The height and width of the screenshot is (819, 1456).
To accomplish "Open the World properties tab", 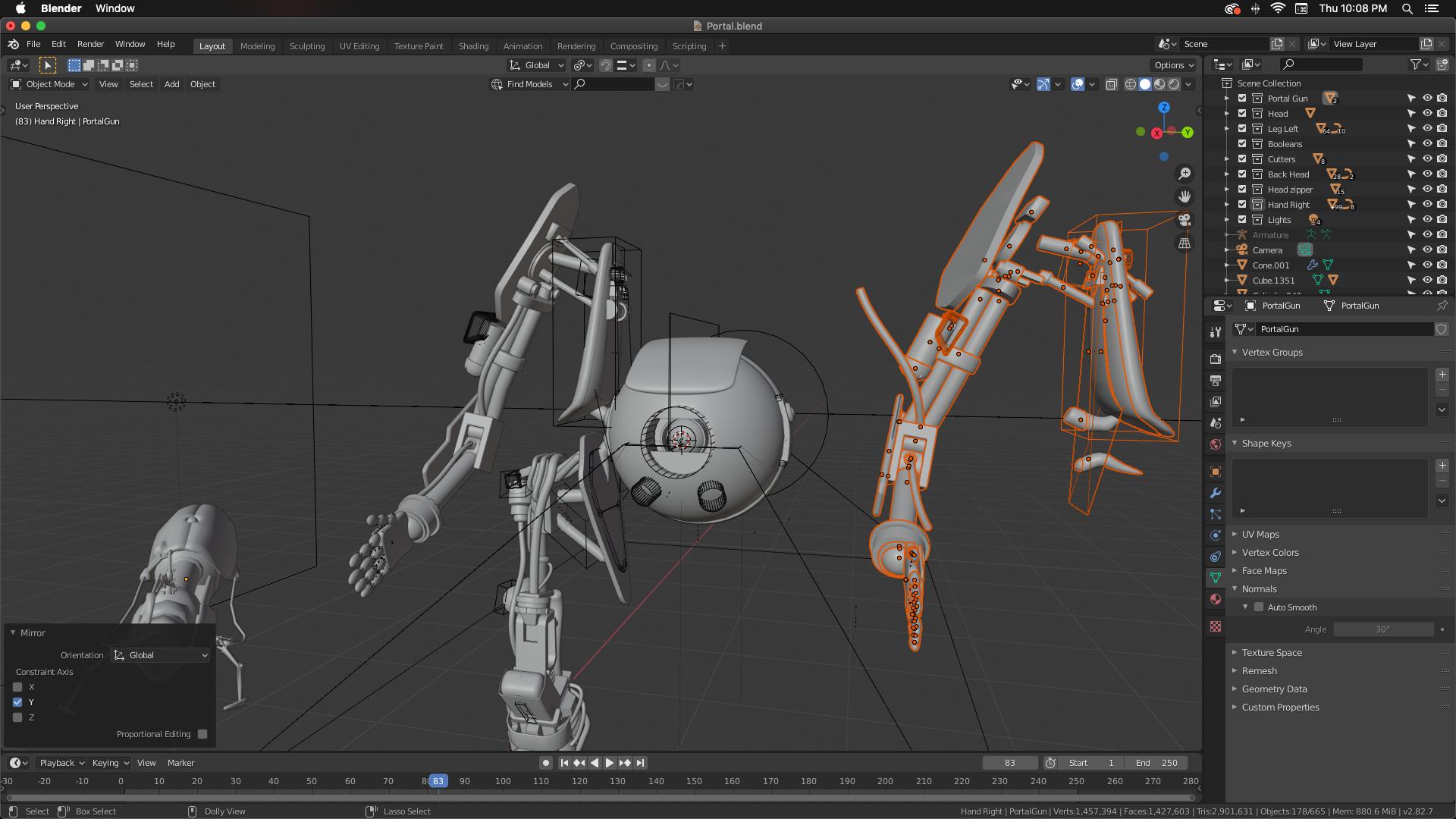I will [x=1216, y=444].
